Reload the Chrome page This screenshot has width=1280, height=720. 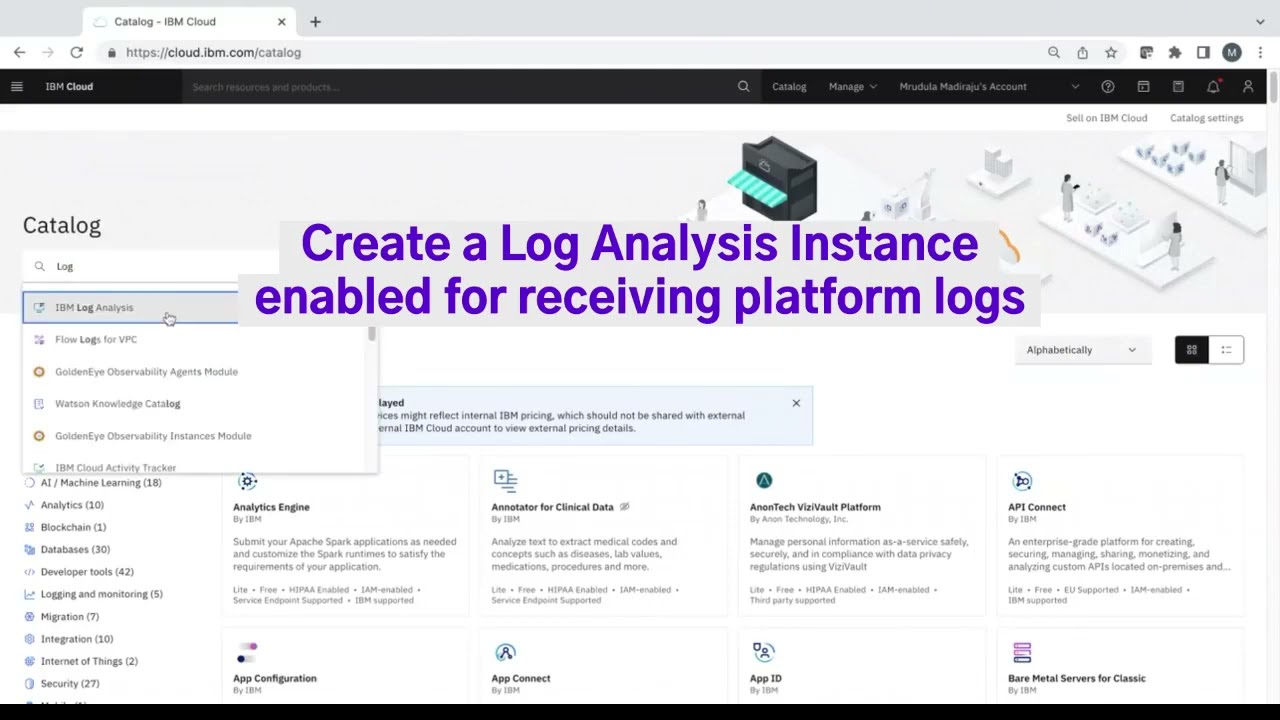[x=76, y=52]
